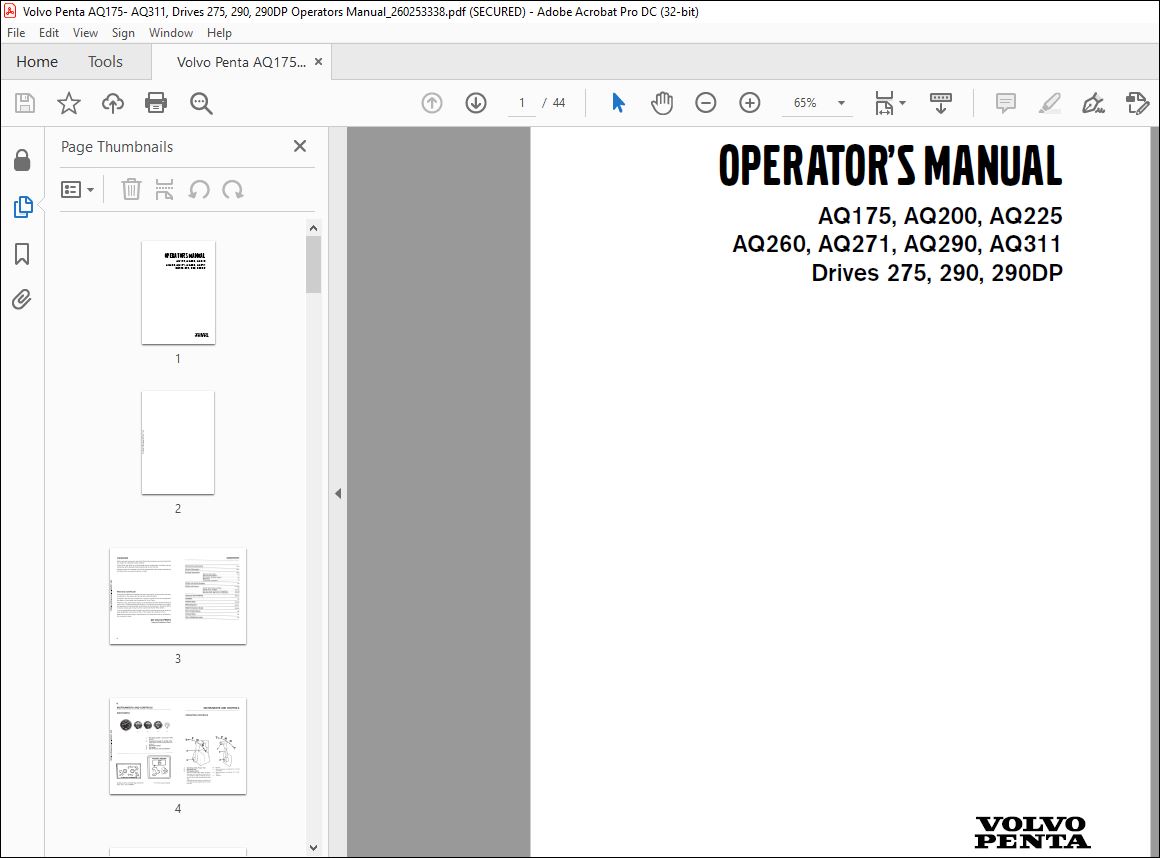Select the highlight text tool

click(x=1050, y=103)
